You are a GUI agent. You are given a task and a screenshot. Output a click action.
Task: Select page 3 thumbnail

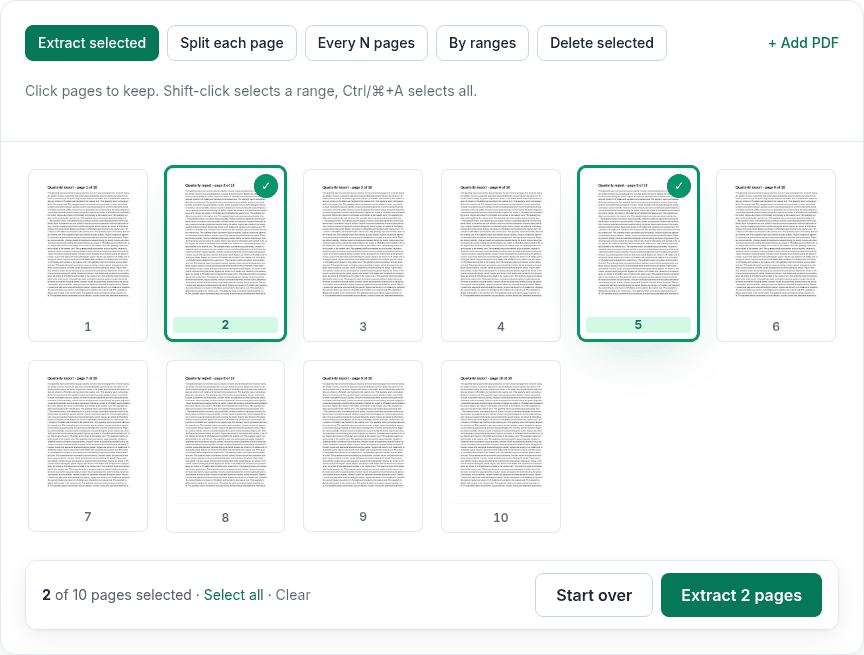[x=363, y=255]
